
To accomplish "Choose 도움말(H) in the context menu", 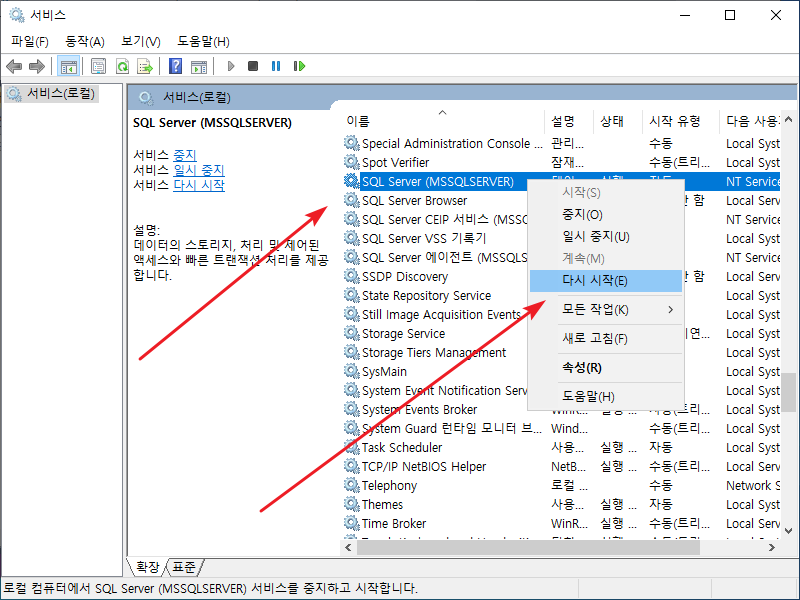I will (606, 397).
